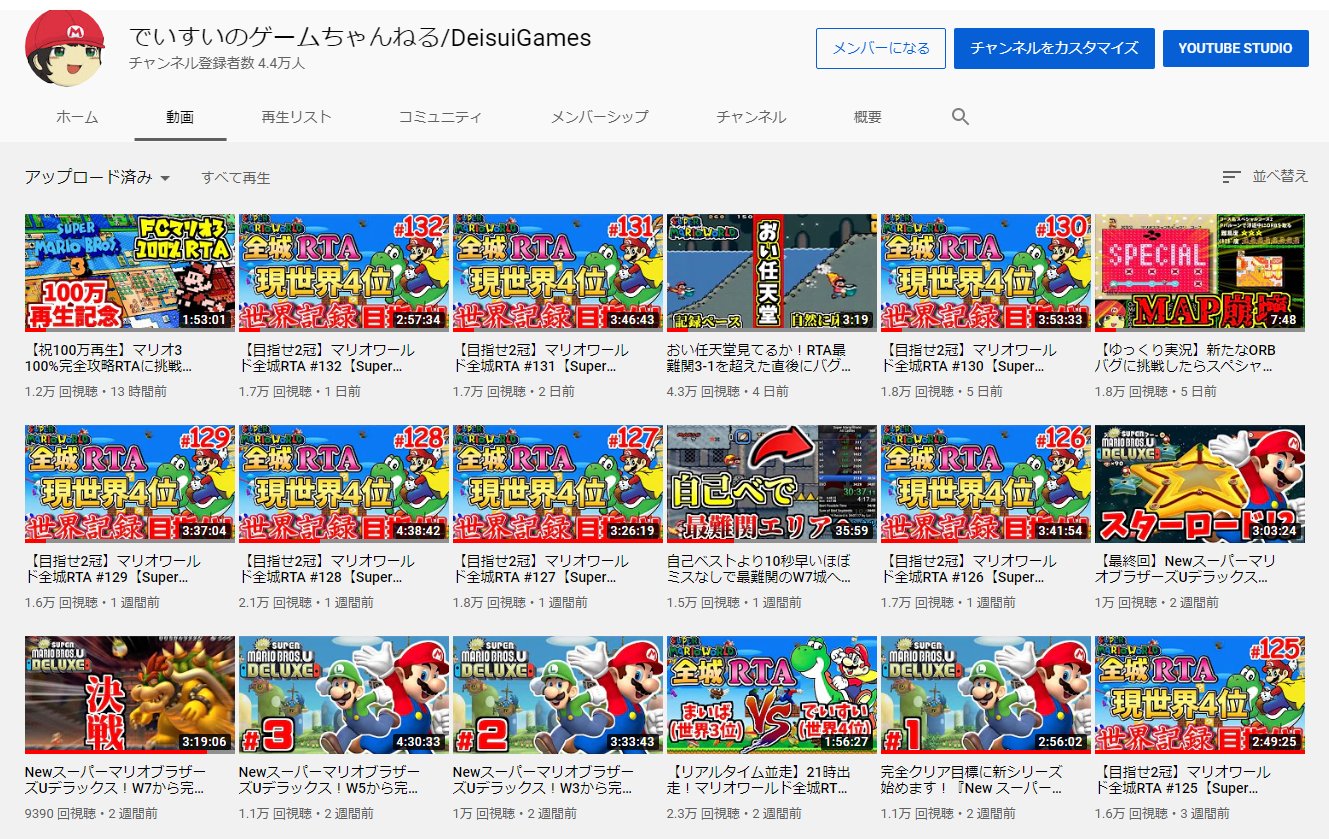Open the #127 全城RTA thumbnail
This screenshot has width=1329, height=839.
click(x=558, y=484)
